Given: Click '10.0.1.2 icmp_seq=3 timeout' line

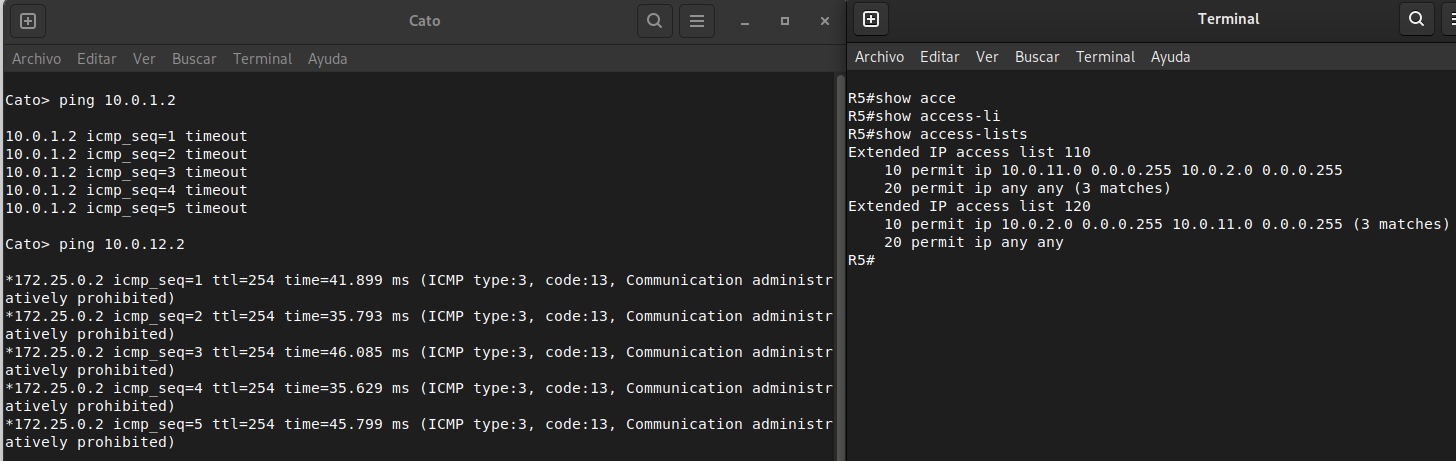Looking at the screenshot, I should click(x=126, y=172).
